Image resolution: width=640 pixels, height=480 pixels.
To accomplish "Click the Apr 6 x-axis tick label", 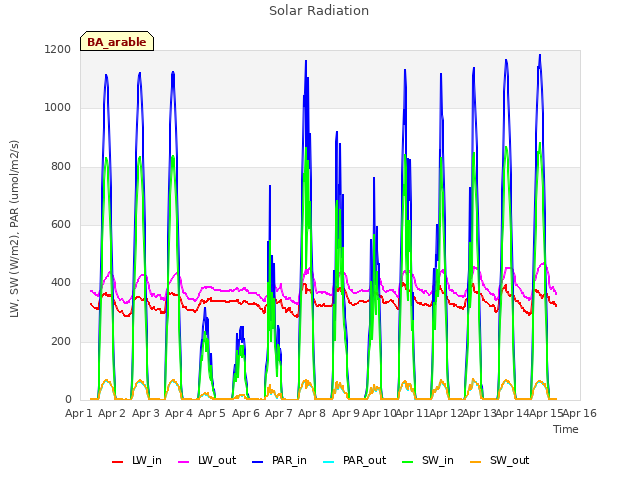I will click(246, 413).
